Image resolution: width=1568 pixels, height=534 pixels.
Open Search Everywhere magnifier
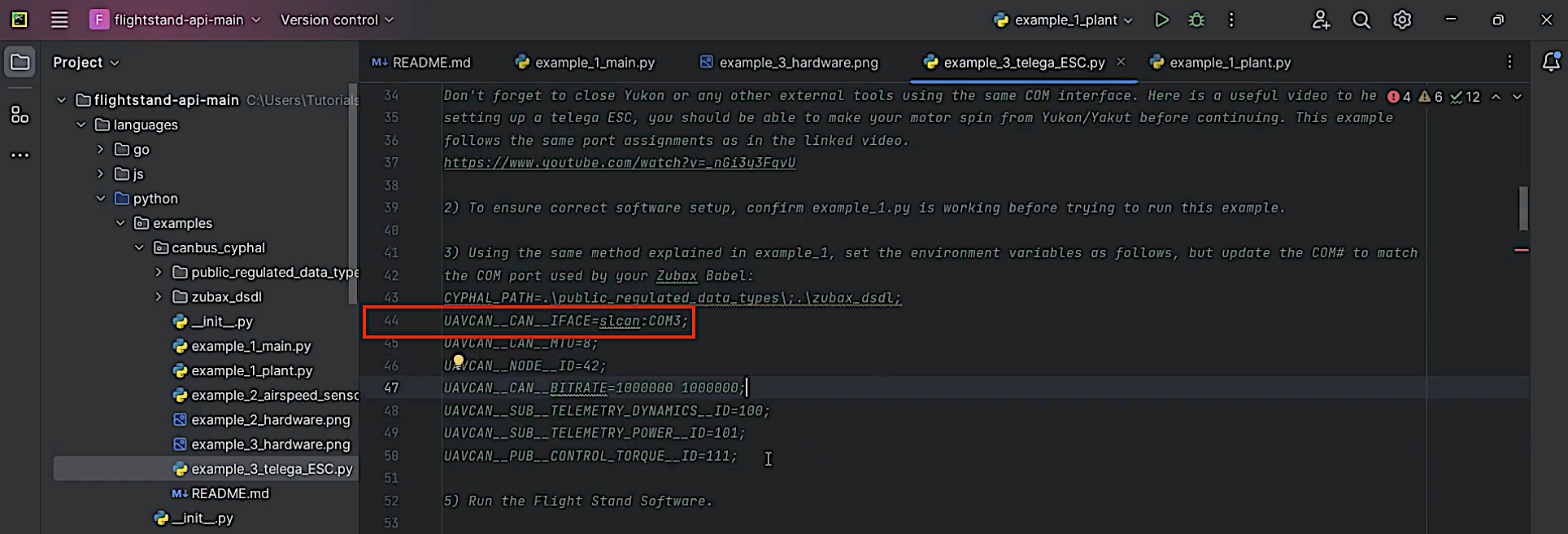point(1361,20)
